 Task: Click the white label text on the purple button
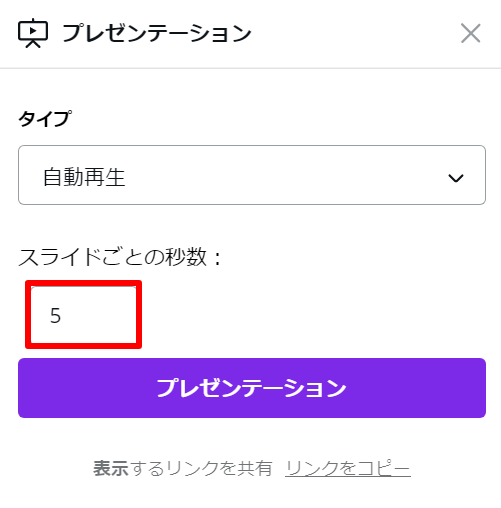click(x=252, y=388)
